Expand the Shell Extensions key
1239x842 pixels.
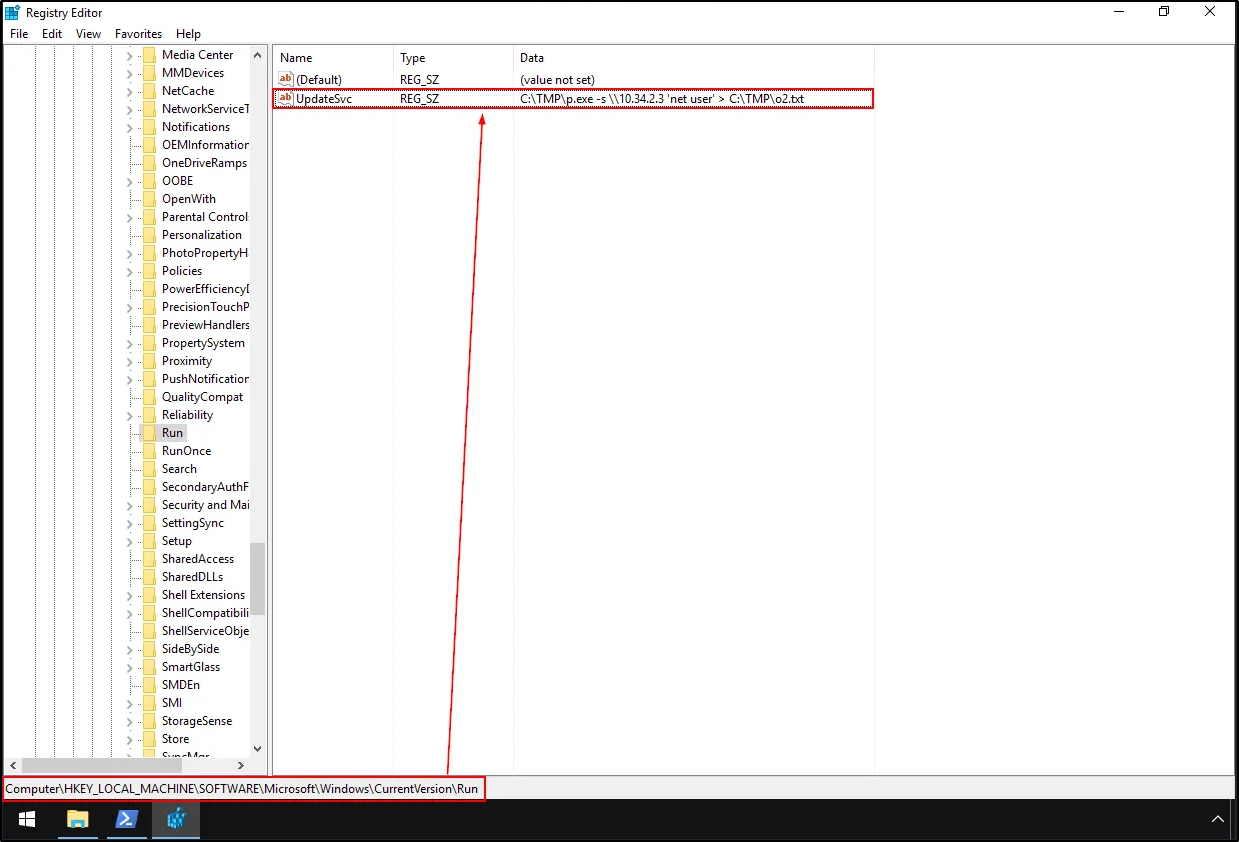129,595
